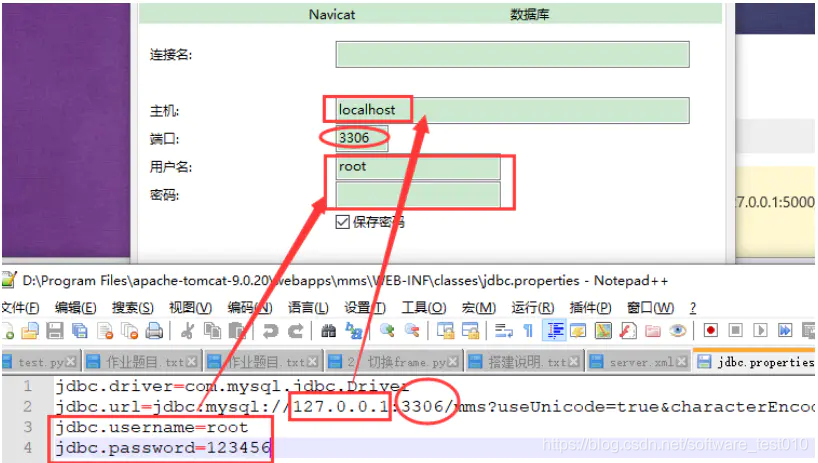The height and width of the screenshot is (463, 818).
Task: Select the Navicat tab in connection dialog
Action: [332, 15]
